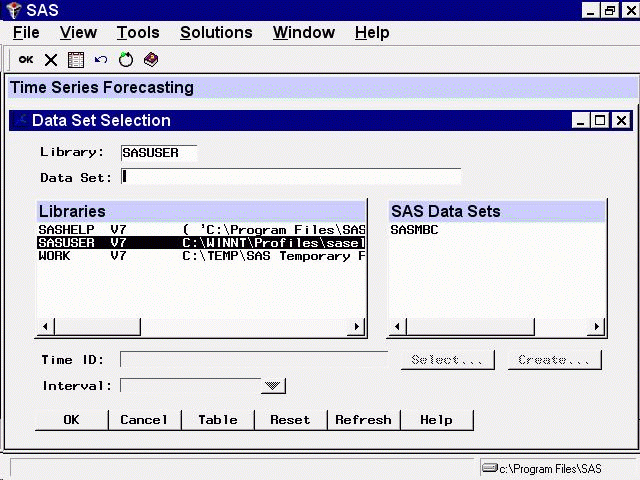Click the drive icon in status bar
The image size is (640, 480).
point(490,467)
